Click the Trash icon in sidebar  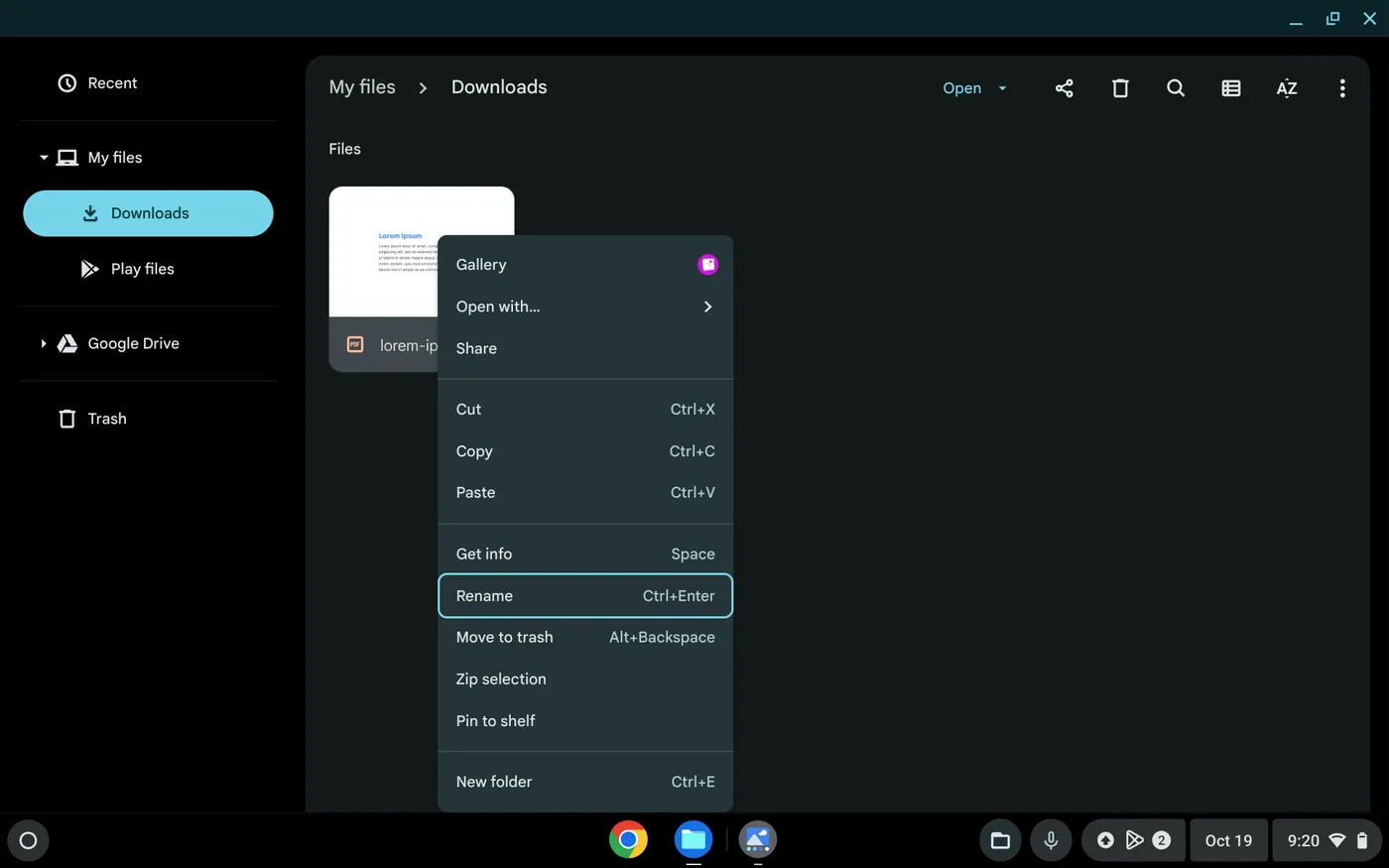click(67, 419)
